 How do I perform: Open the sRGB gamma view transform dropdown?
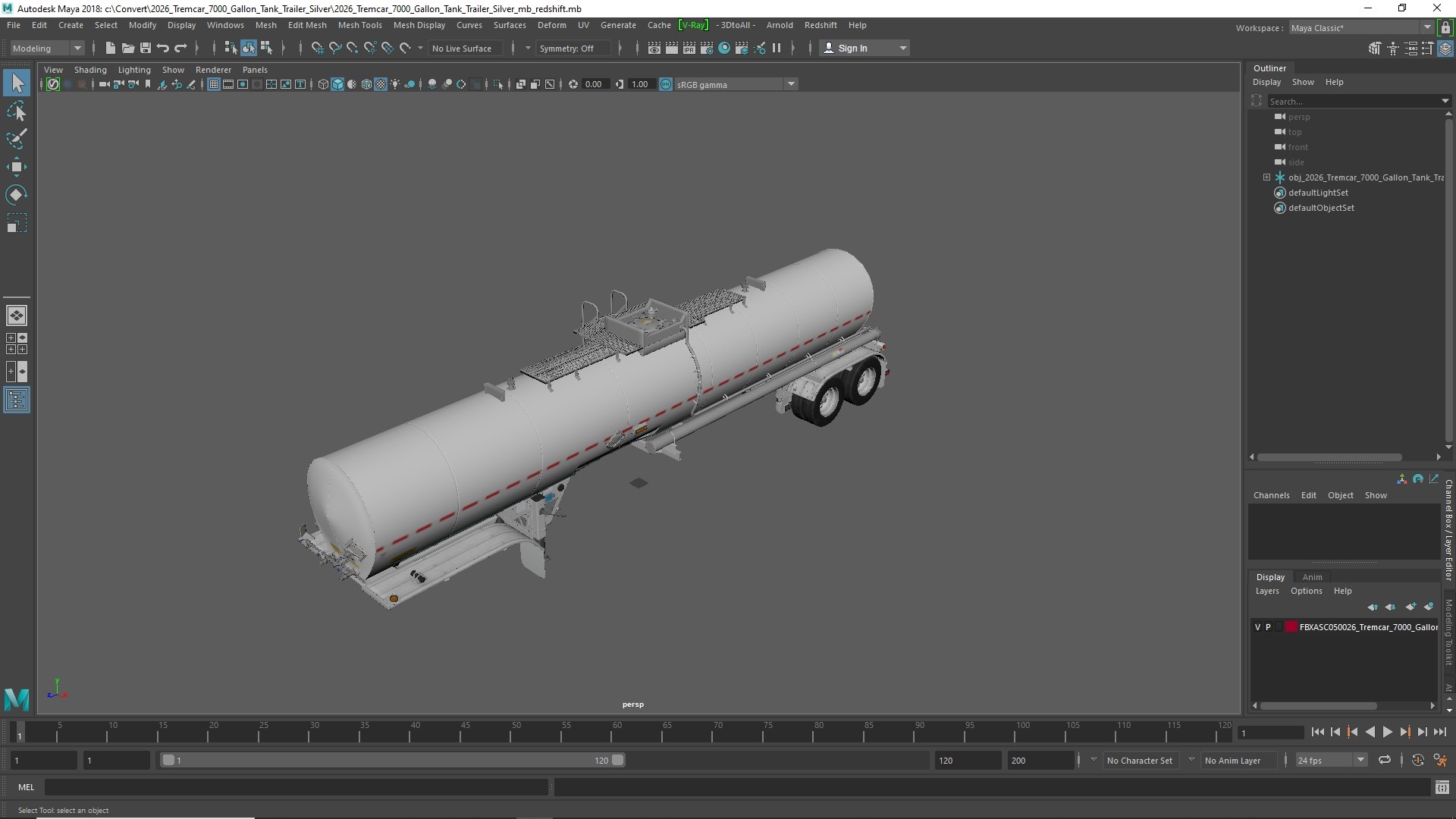(736, 84)
